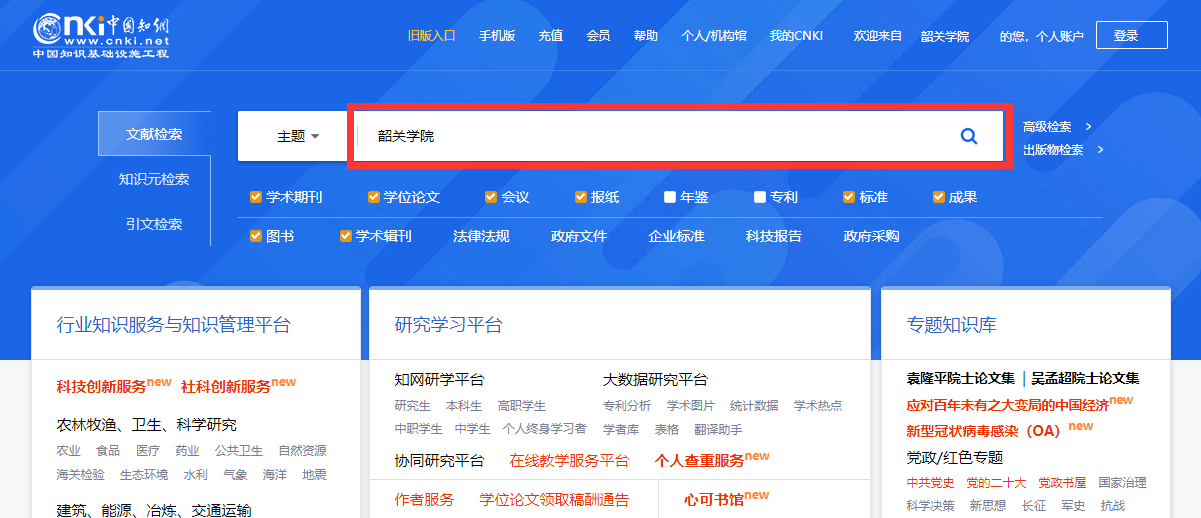Open 手机版 in top navigation
The image size is (1201, 518).
pos(497,36)
